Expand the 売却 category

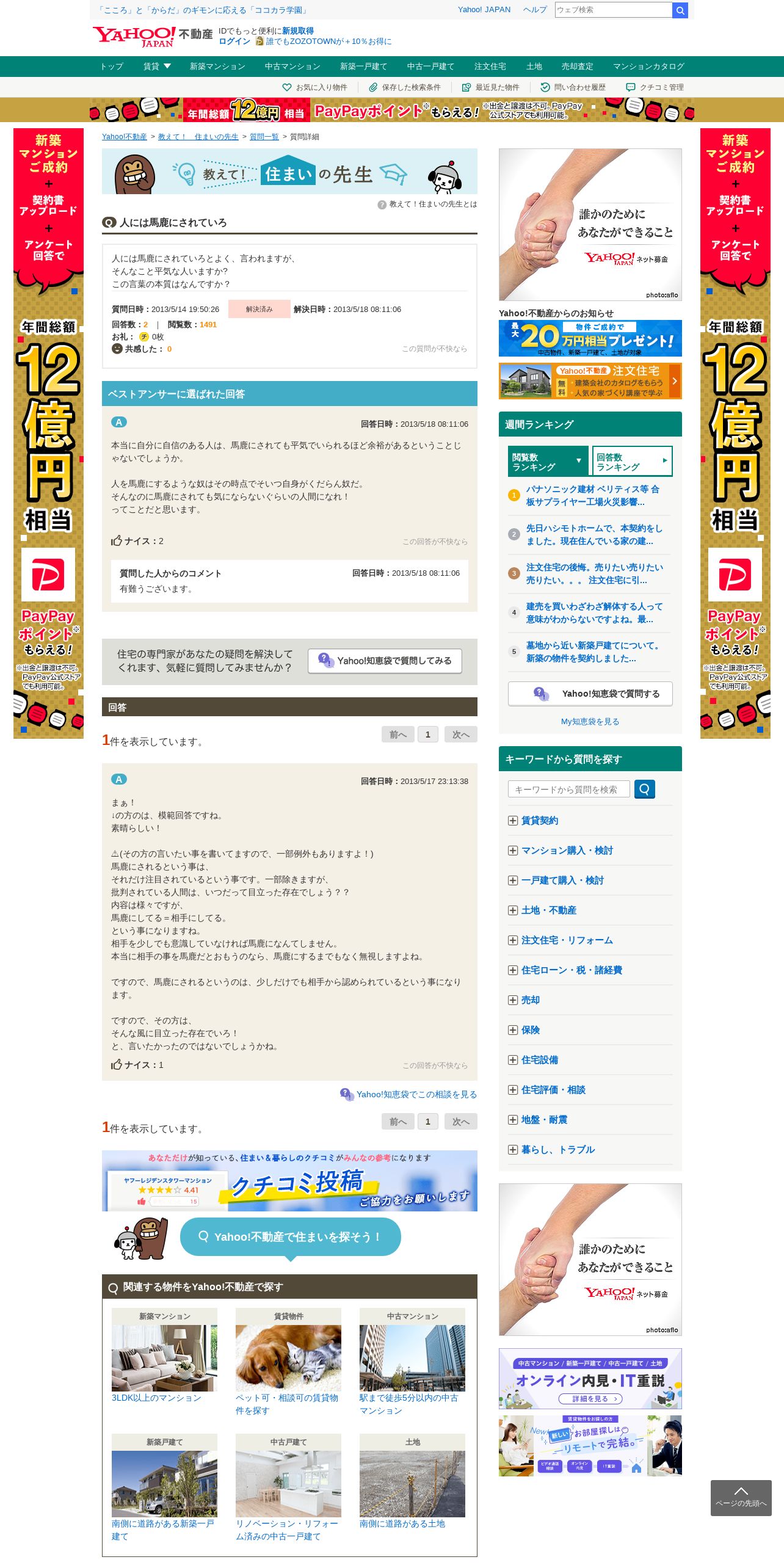[513, 1000]
